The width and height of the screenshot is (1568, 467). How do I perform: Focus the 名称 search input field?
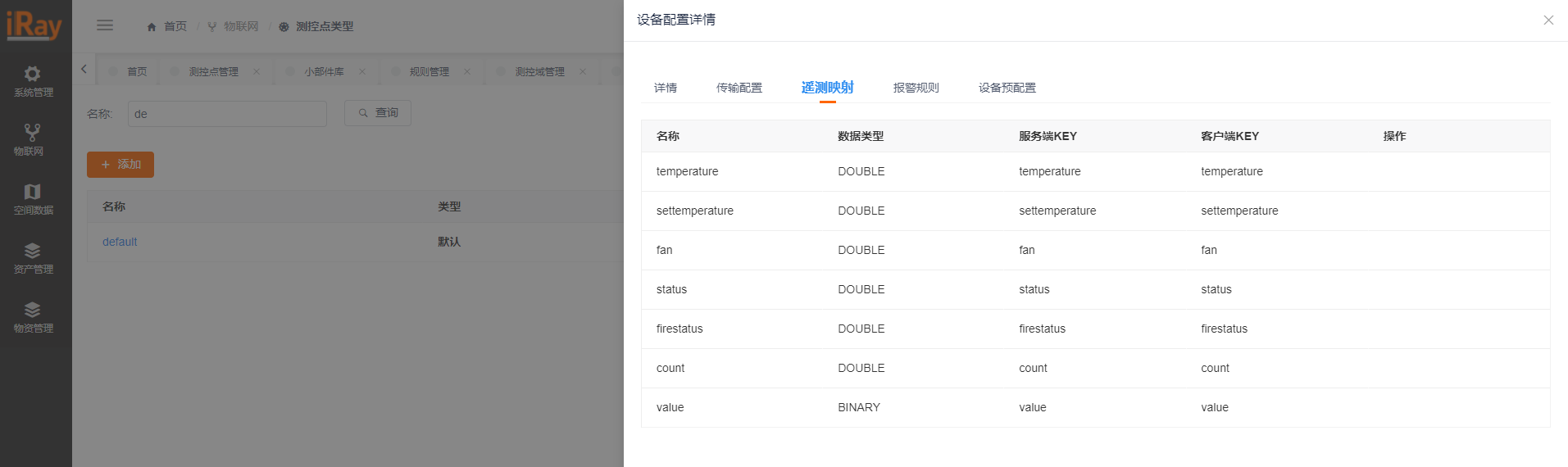click(227, 114)
